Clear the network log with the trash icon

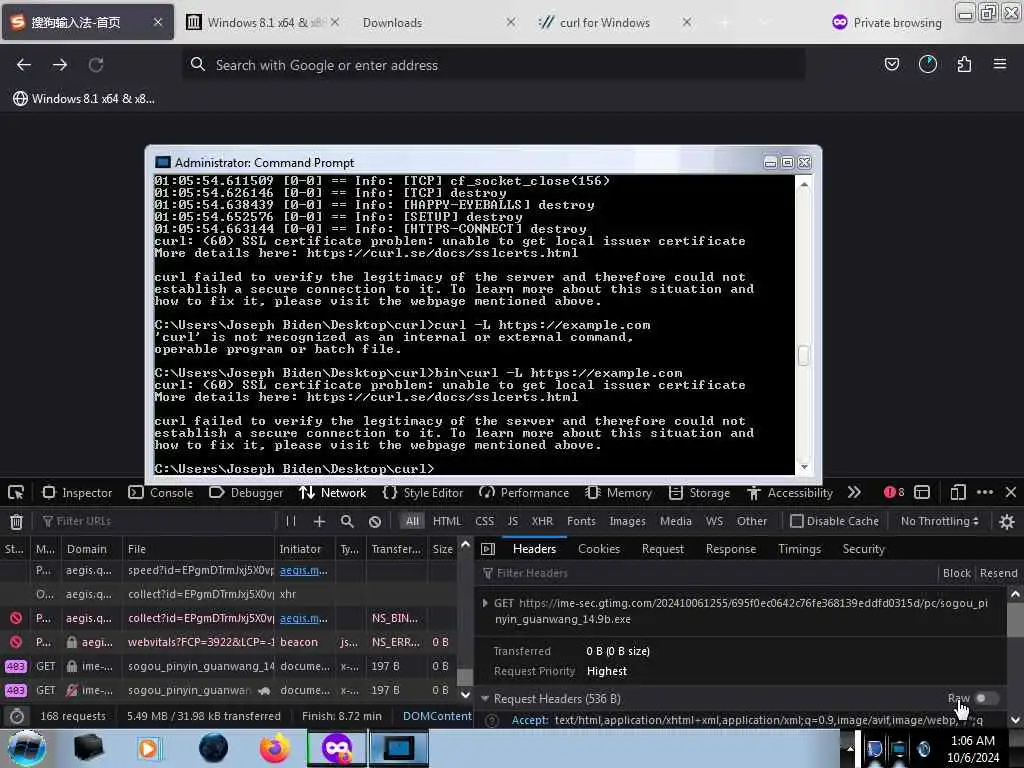(x=16, y=521)
